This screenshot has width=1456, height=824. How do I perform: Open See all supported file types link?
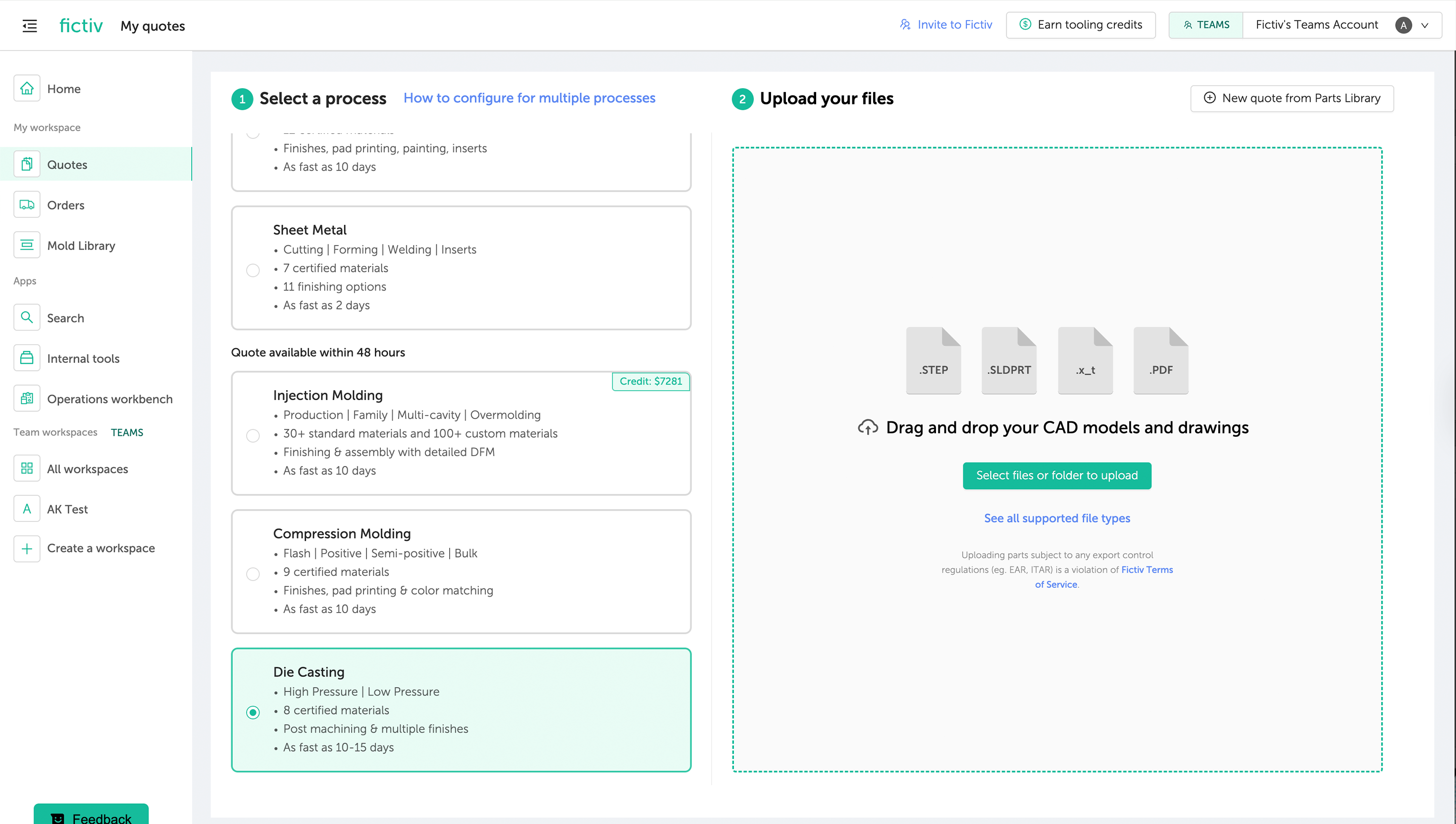point(1056,518)
